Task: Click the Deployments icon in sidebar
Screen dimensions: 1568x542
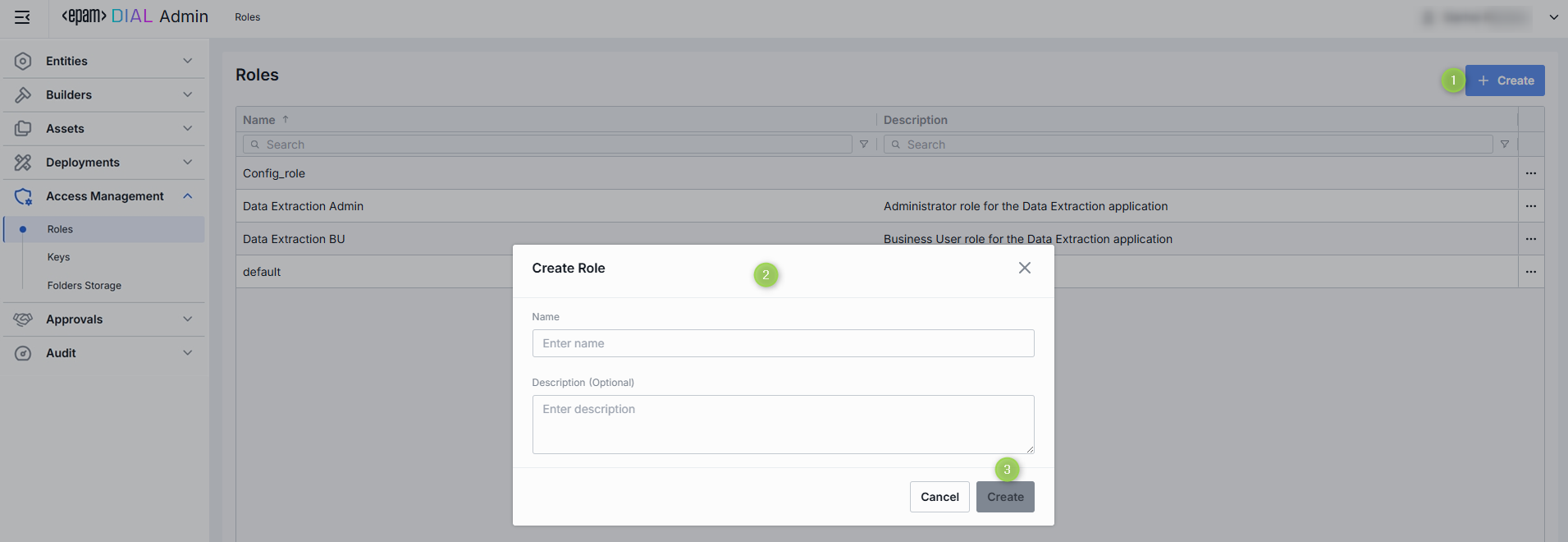Action: point(23,163)
